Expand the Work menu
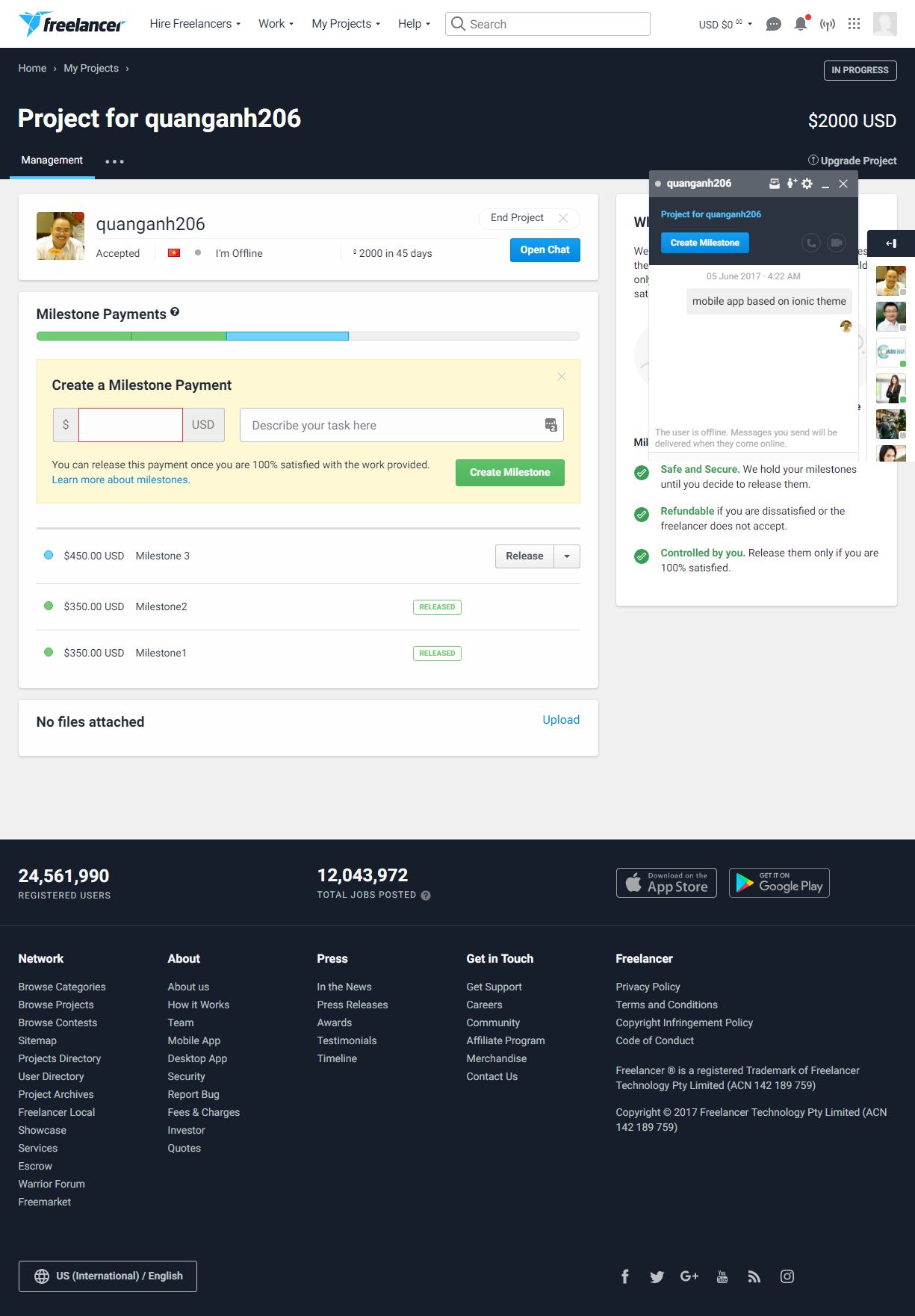 coord(276,24)
